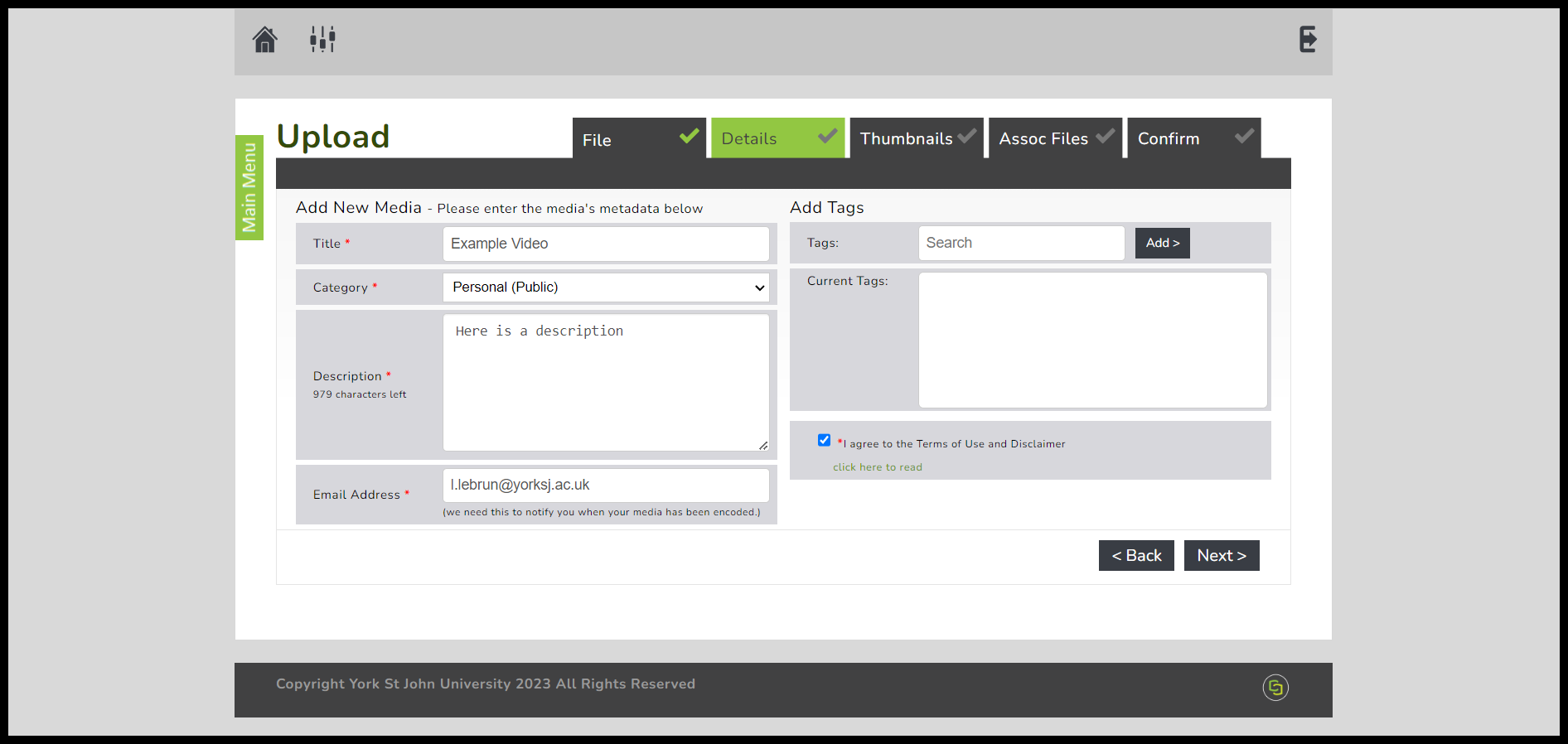This screenshot has height=744, width=1568.
Task: Click the Add > tag button
Action: click(x=1163, y=243)
